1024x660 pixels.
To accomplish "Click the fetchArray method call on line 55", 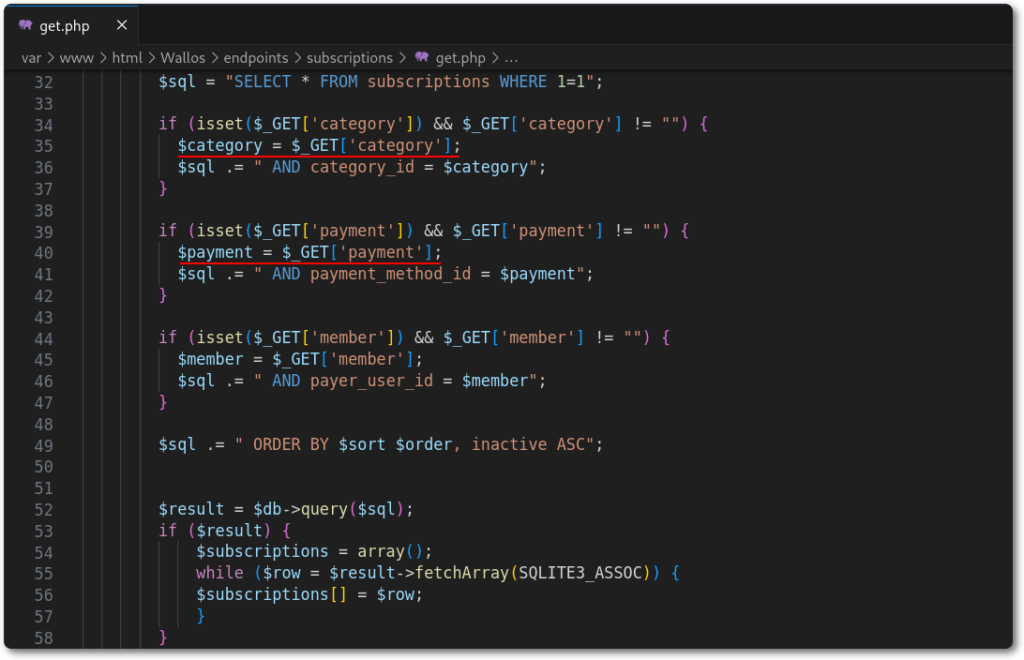I will 462,573.
